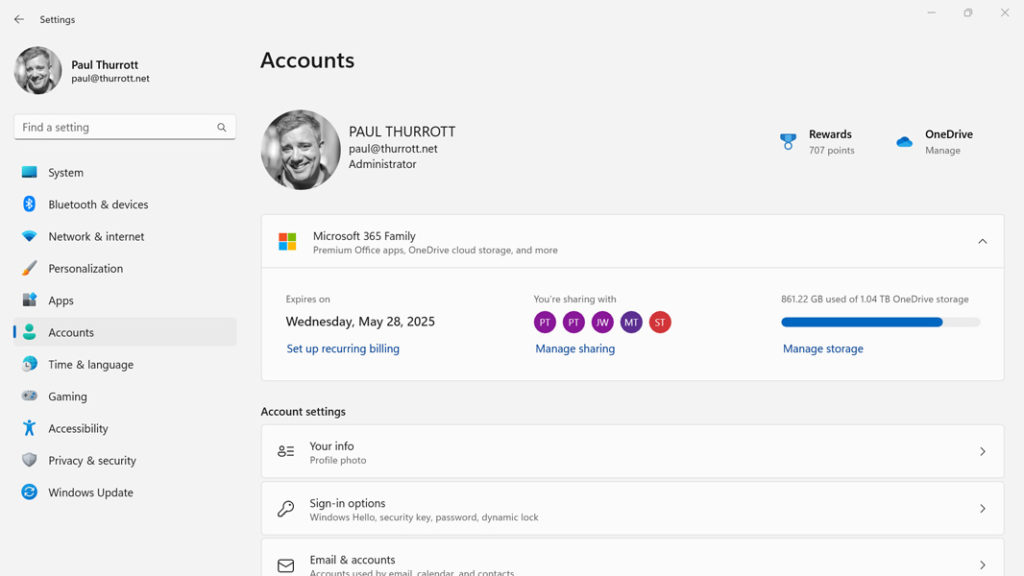Collapse the Microsoft 365 Family section
Image resolution: width=1024 pixels, height=576 pixels.
(981, 240)
